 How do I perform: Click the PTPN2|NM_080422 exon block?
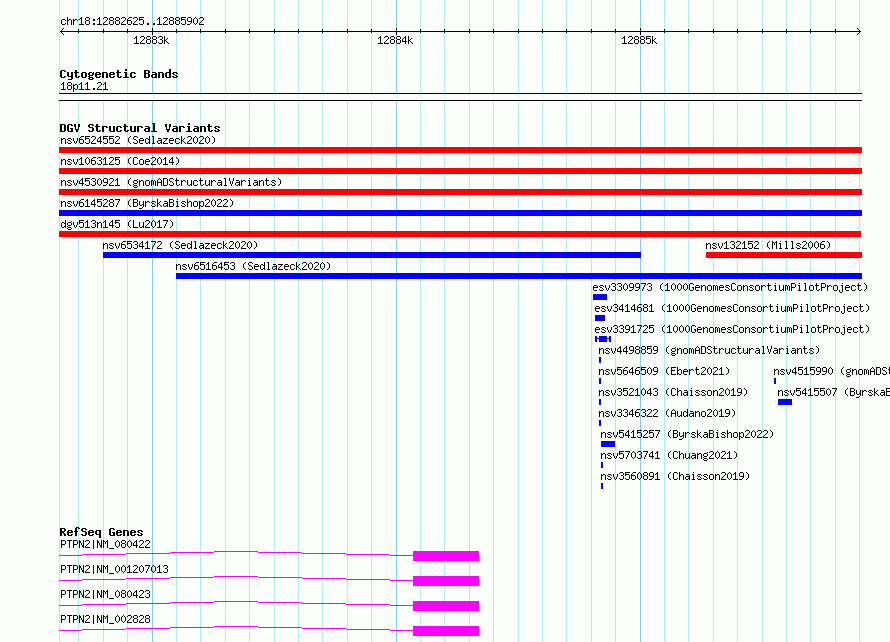pyautogui.click(x=446, y=556)
